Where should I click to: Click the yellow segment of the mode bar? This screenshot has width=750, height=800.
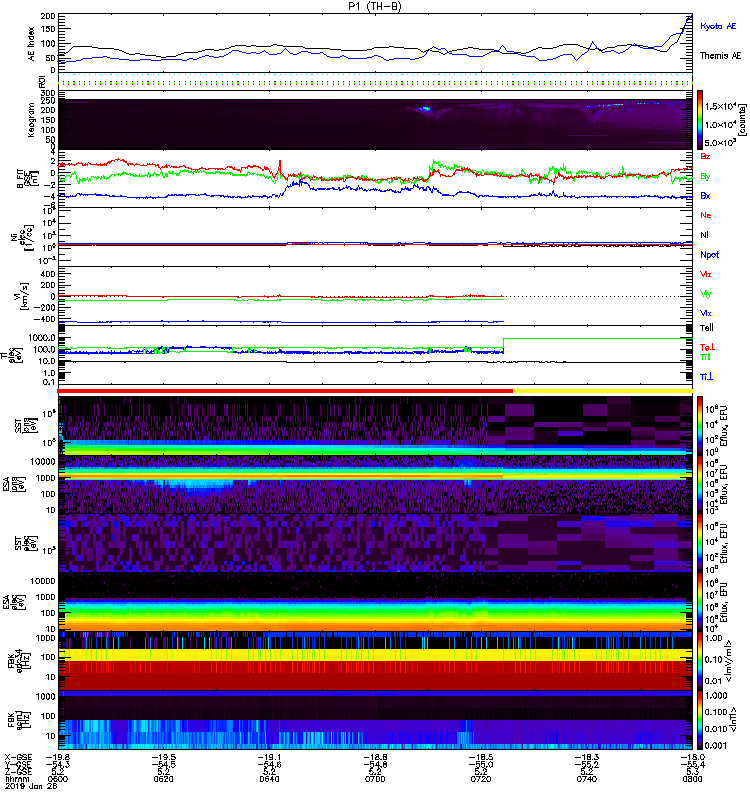coord(603,391)
